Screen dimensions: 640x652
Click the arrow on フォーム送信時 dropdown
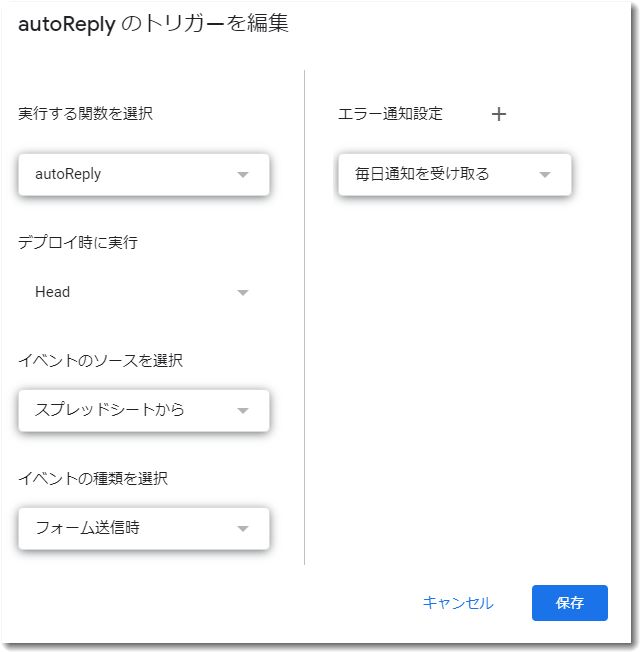(x=242, y=529)
